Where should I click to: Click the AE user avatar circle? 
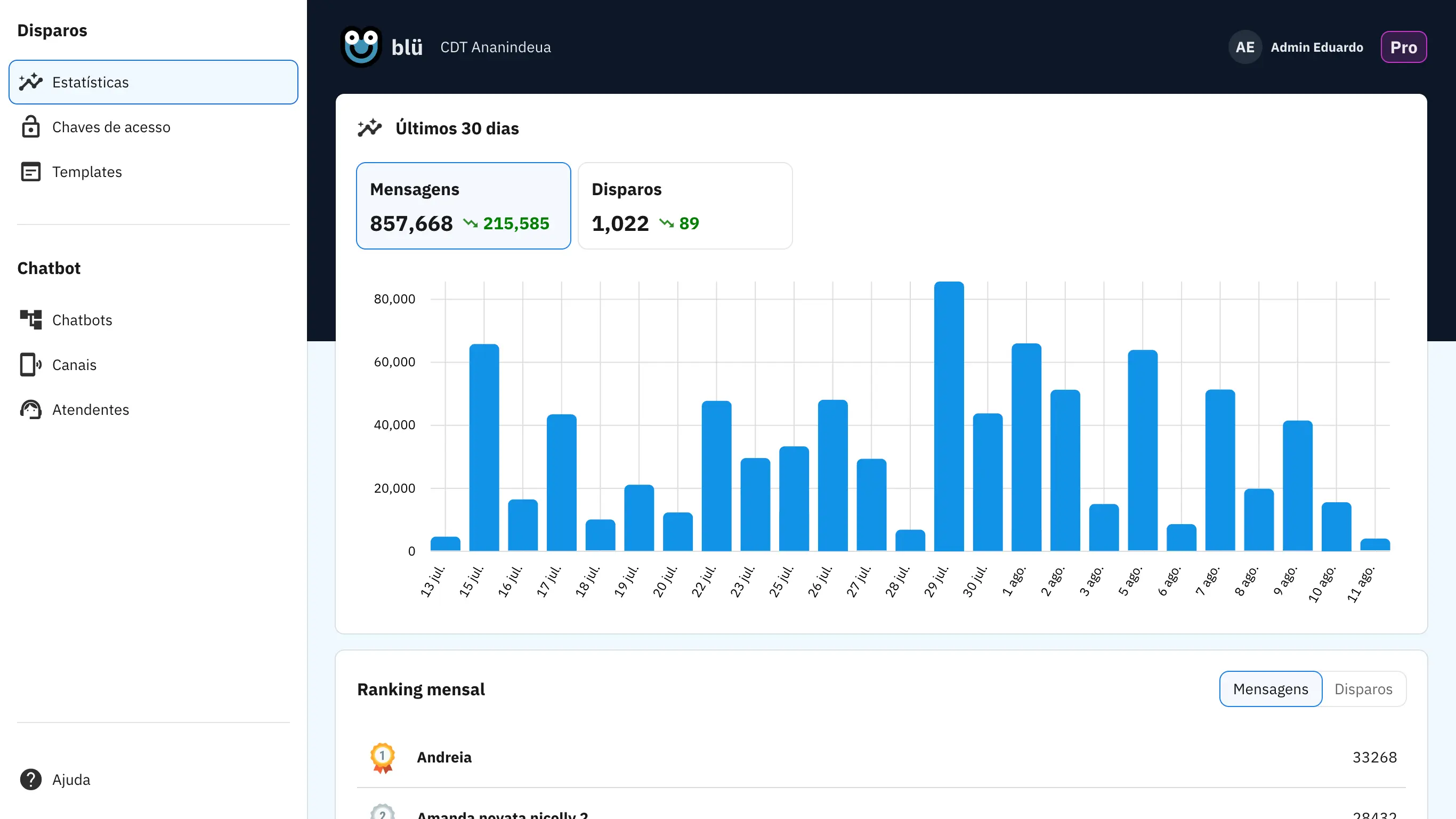coord(1244,47)
